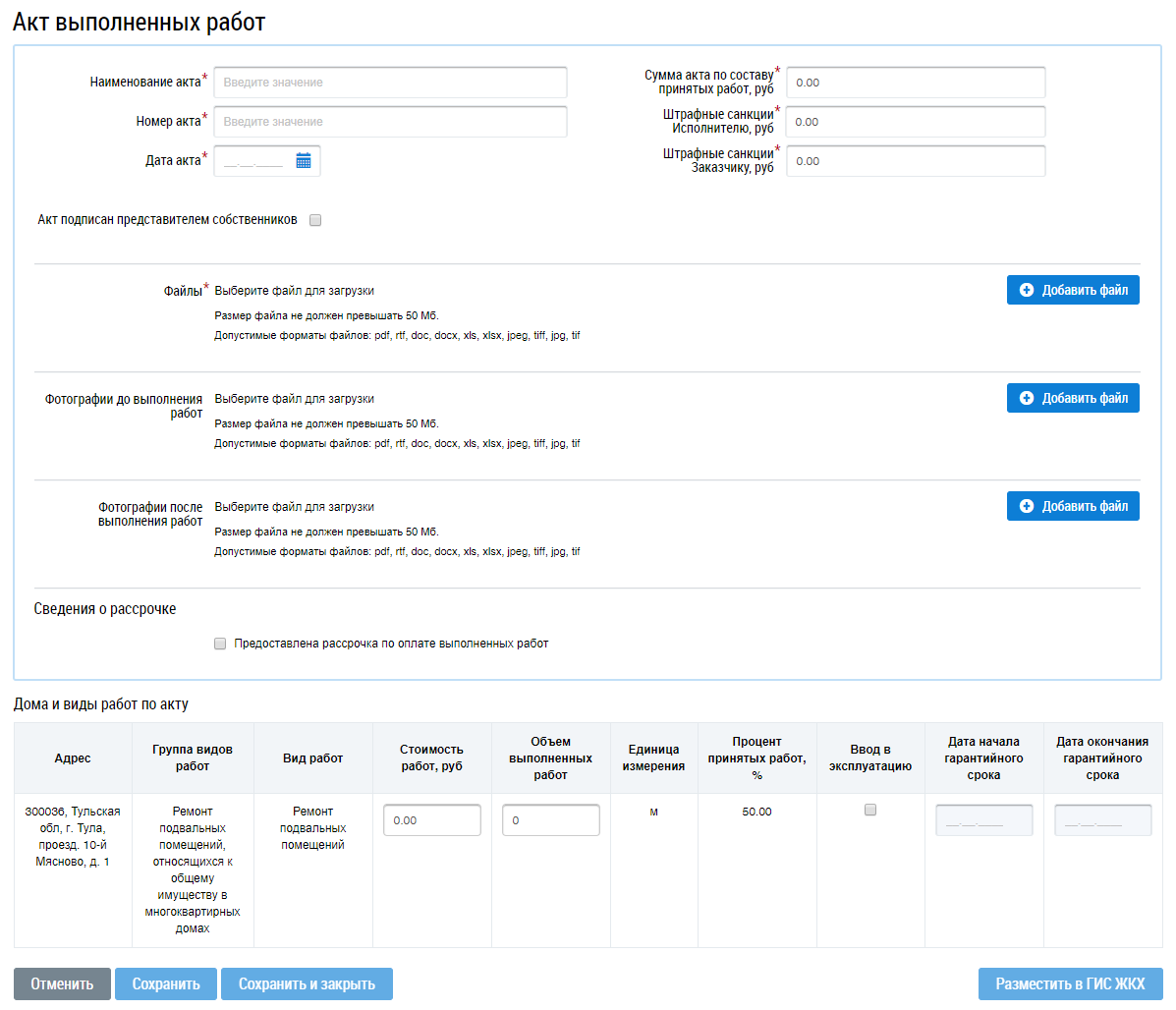Check Акт подписан представителем собственников checkbox
Viewport: 1176px width, 1010px height.
pos(315,220)
